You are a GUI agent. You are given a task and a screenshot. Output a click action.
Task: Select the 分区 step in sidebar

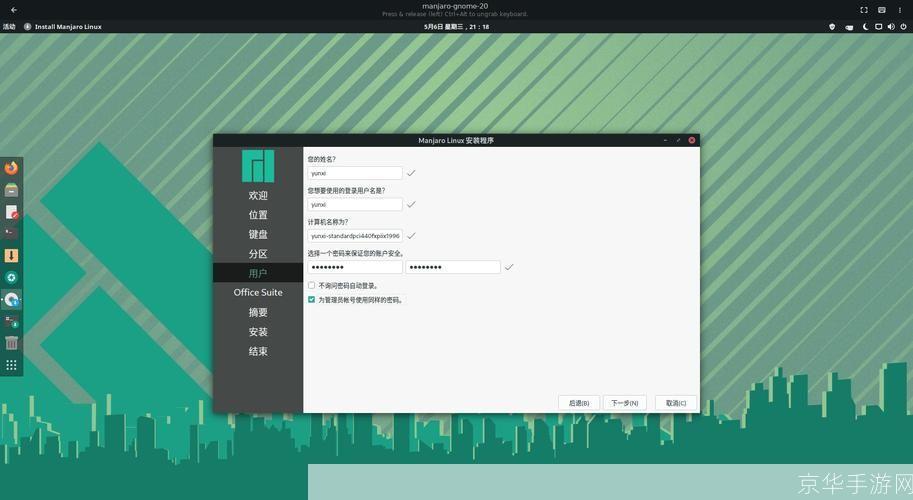tap(258, 254)
